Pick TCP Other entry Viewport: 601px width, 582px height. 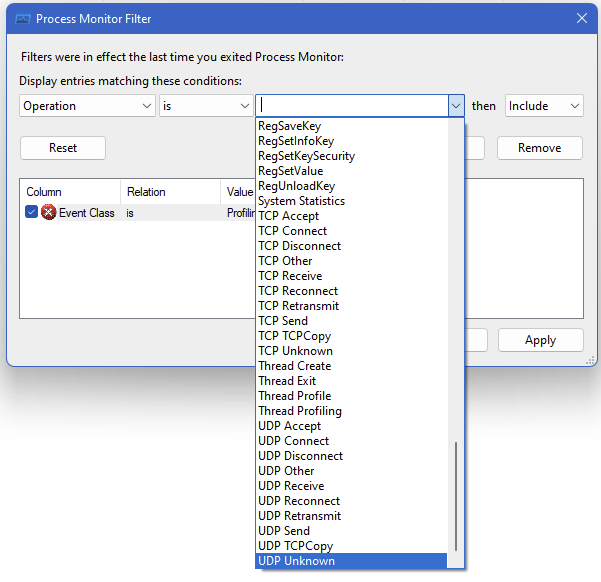[x=351, y=260]
